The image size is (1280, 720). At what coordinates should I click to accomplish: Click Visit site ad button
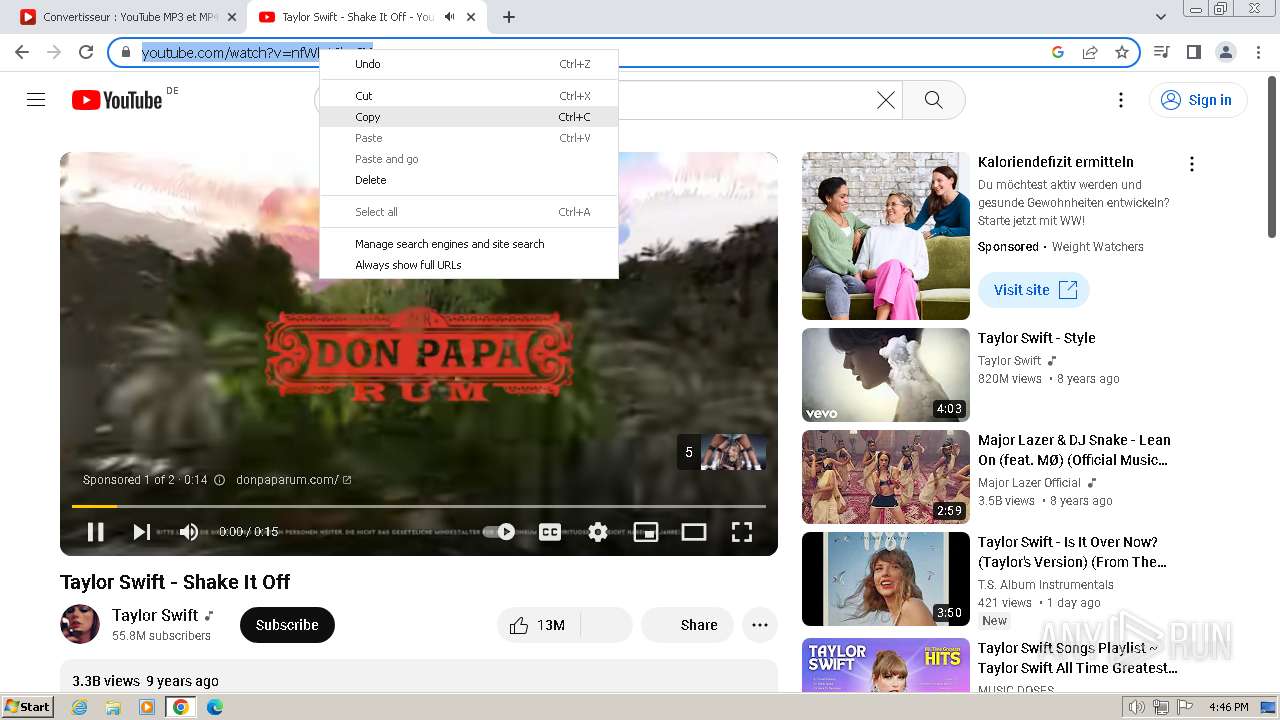(1034, 290)
